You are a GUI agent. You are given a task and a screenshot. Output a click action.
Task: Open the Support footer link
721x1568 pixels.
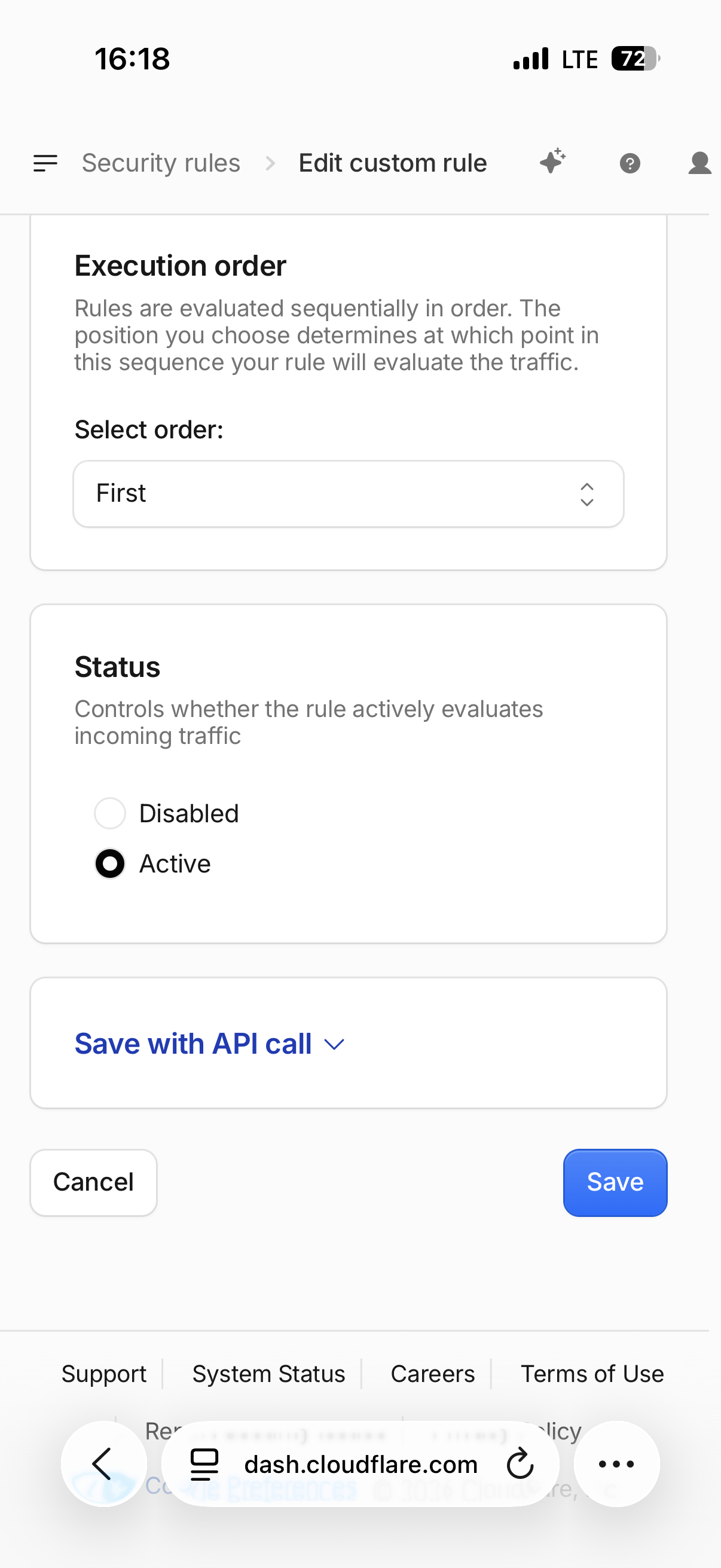(x=104, y=1374)
